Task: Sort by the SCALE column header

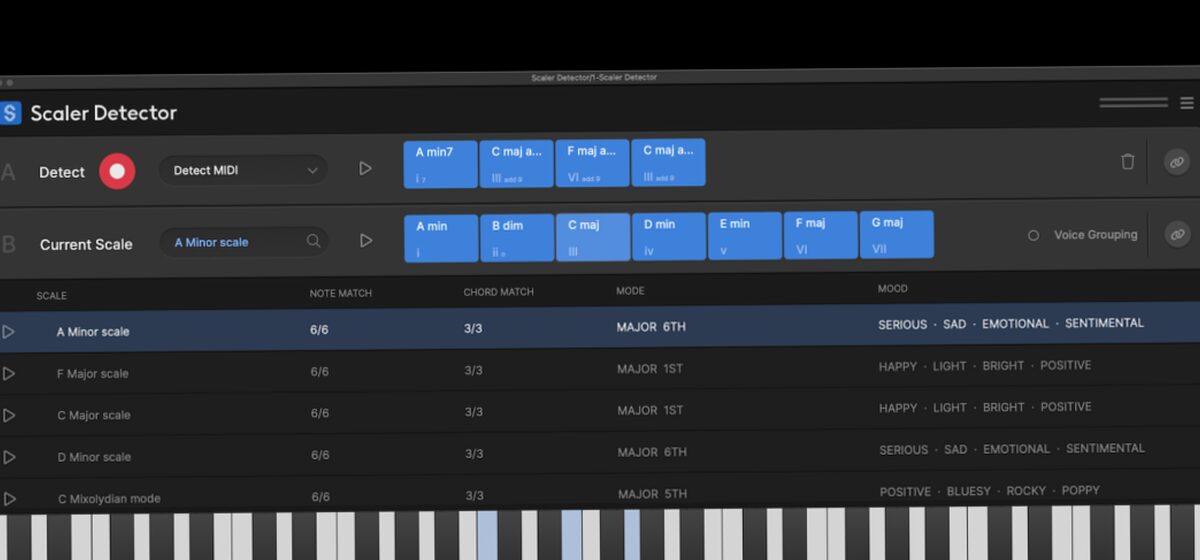Action: (52, 296)
